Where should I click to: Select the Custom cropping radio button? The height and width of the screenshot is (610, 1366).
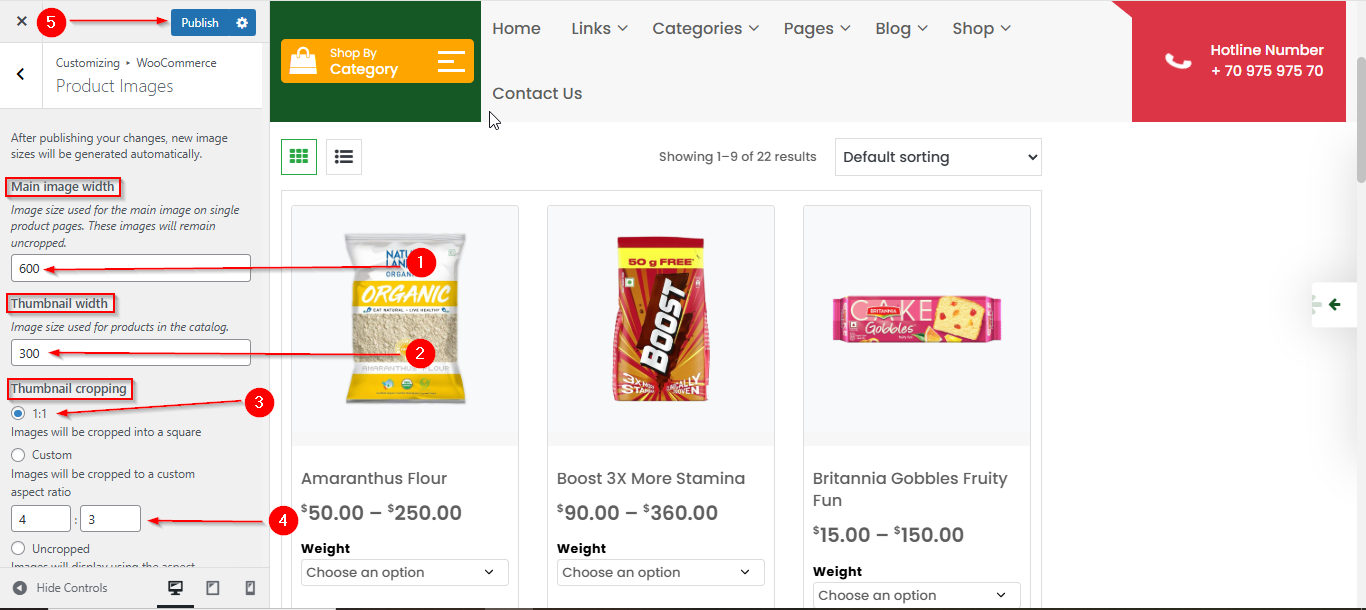pyautogui.click(x=18, y=455)
